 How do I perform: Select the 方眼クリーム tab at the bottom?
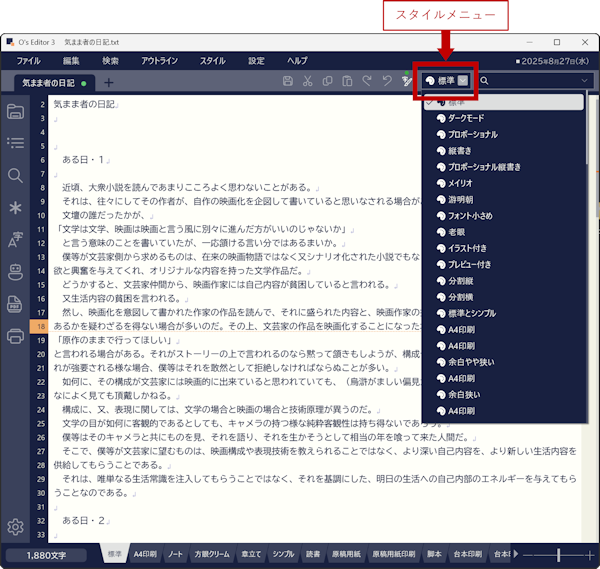[x=213, y=553]
